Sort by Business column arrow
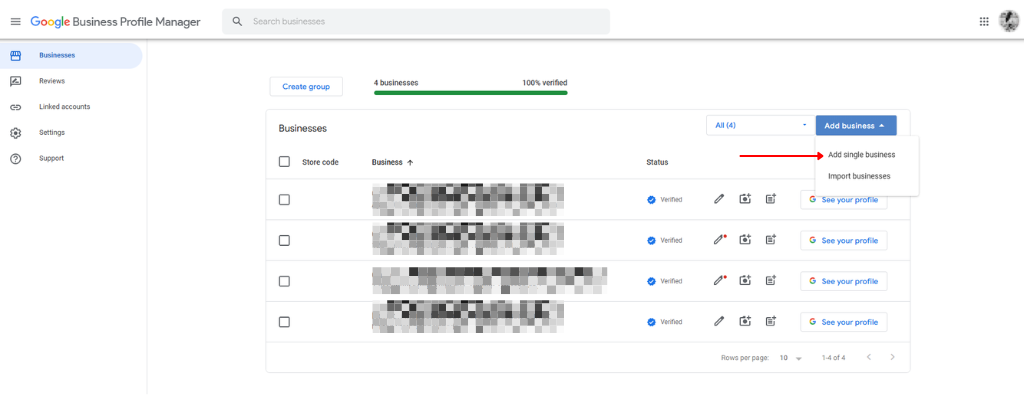1024x400 pixels. click(410, 162)
